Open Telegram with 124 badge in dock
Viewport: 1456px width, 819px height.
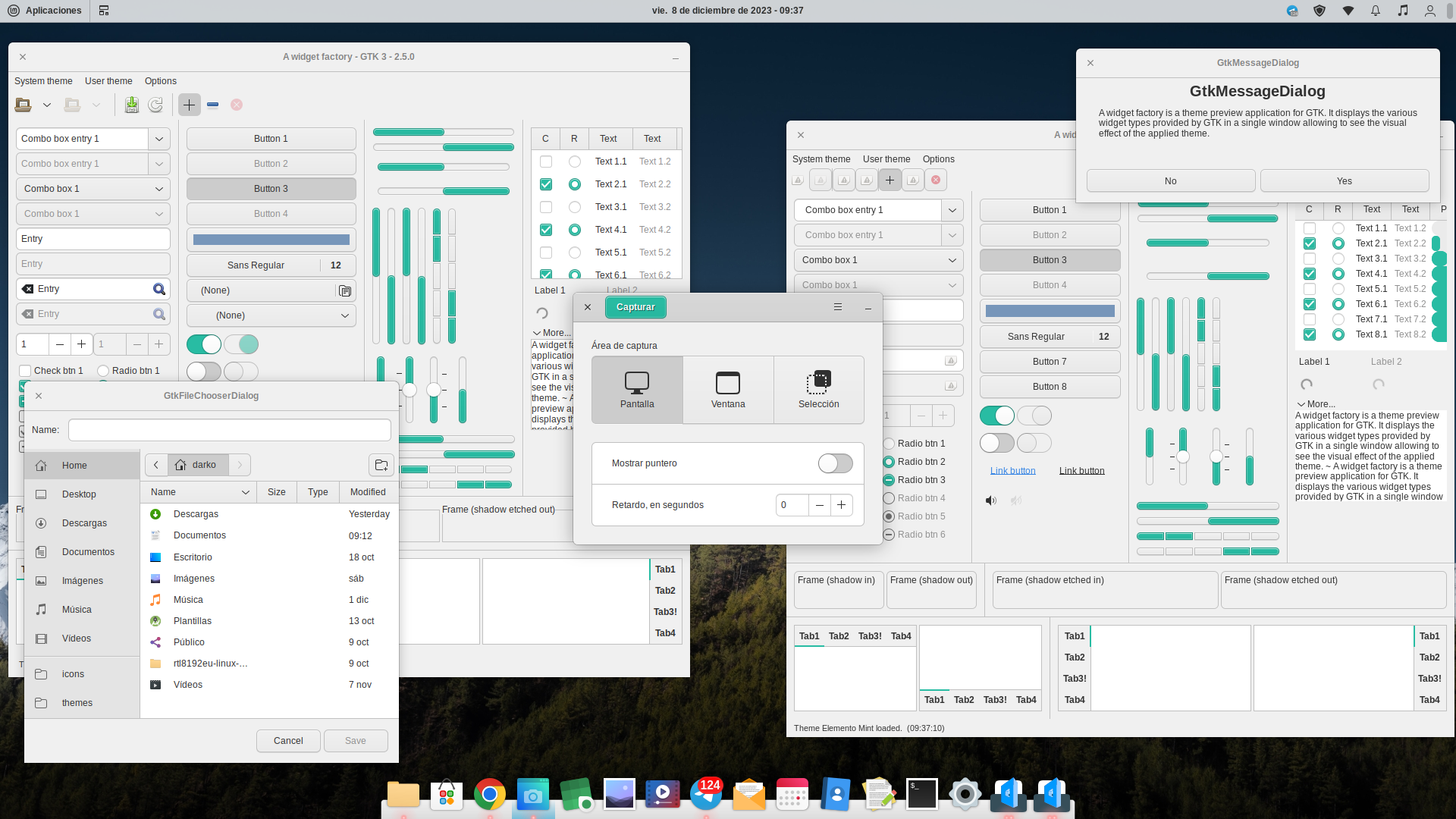pos(706,795)
